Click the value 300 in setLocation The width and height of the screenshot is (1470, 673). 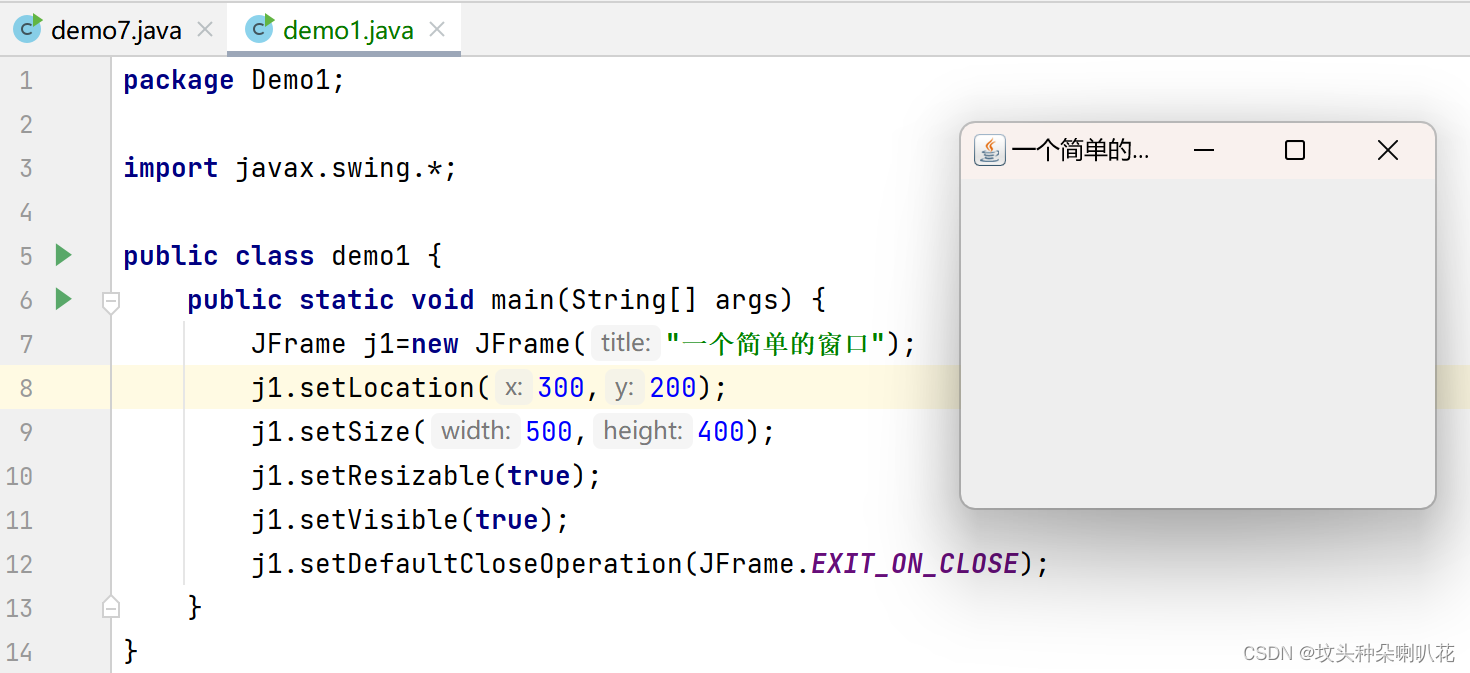coord(562,388)
